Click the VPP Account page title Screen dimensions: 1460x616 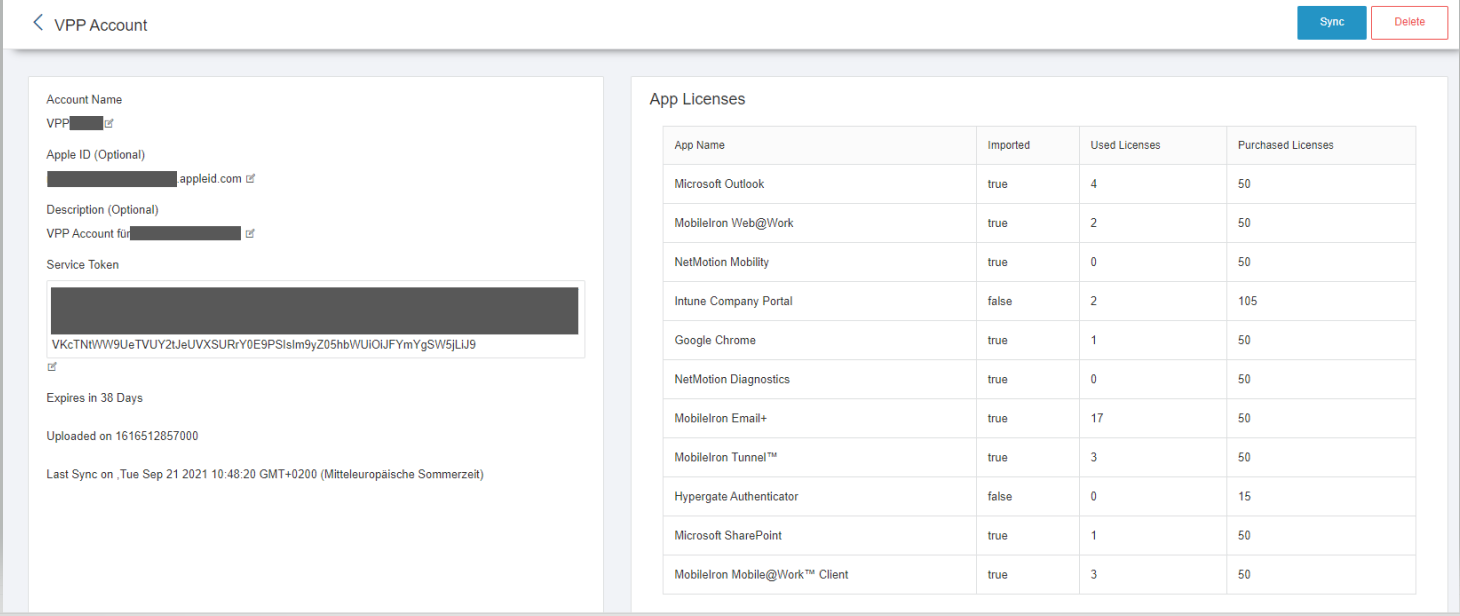(101, 25)
